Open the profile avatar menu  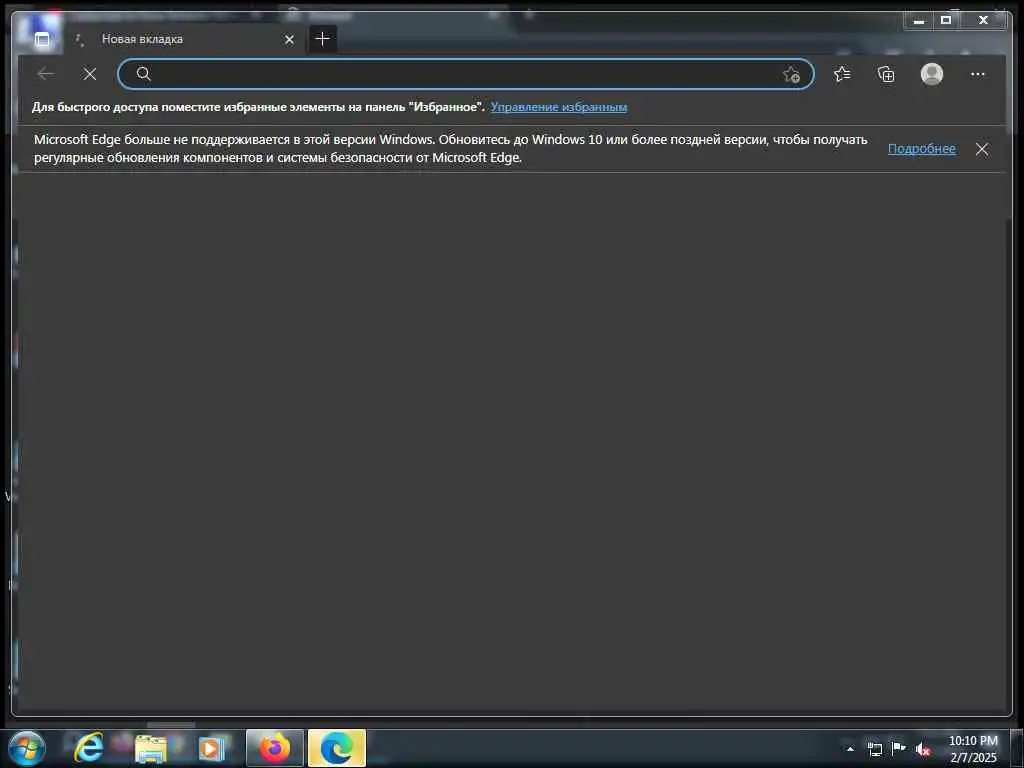click(932, 74)
